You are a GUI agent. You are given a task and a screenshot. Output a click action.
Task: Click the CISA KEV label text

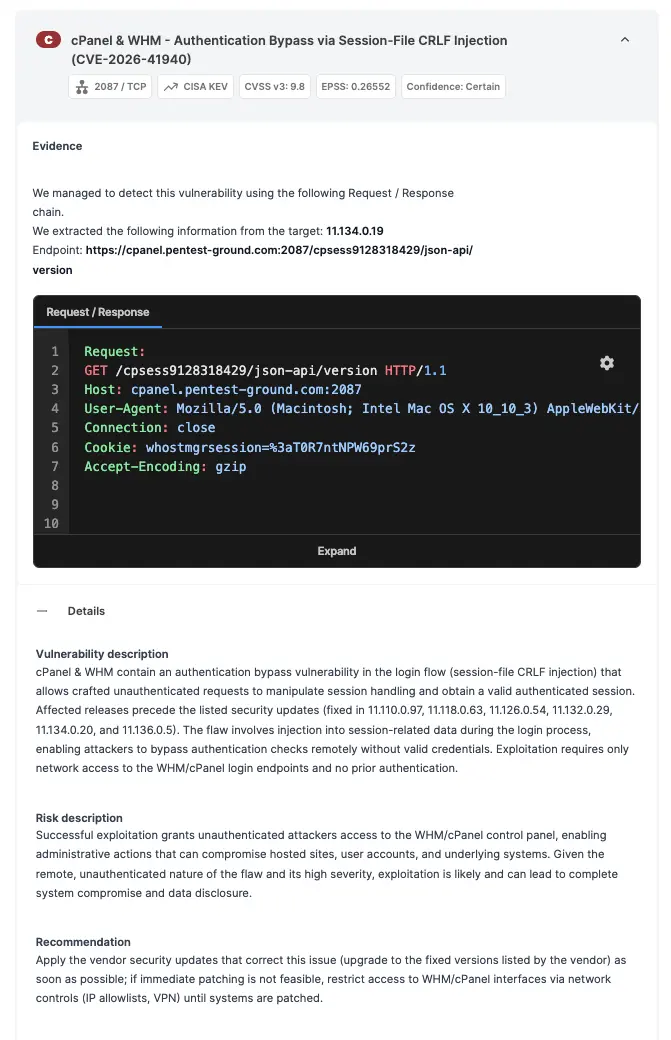coord(206,87)
